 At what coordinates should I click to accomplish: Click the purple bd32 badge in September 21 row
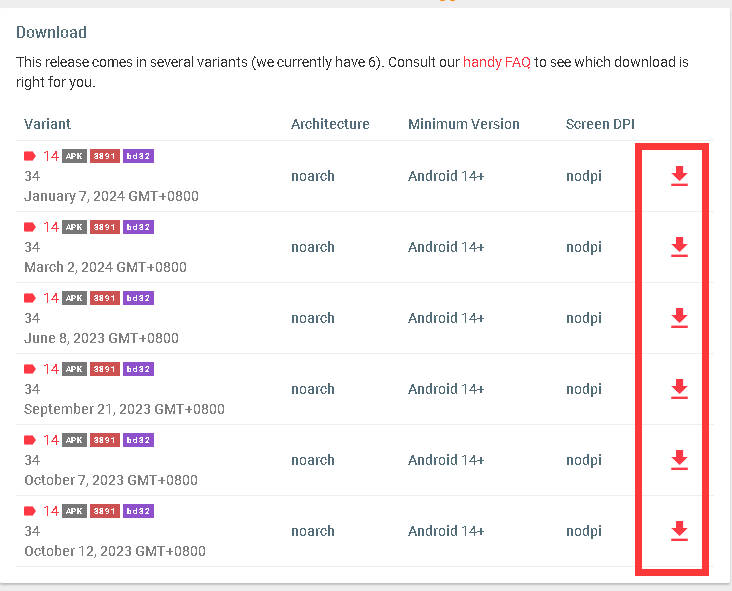(138, 369)
